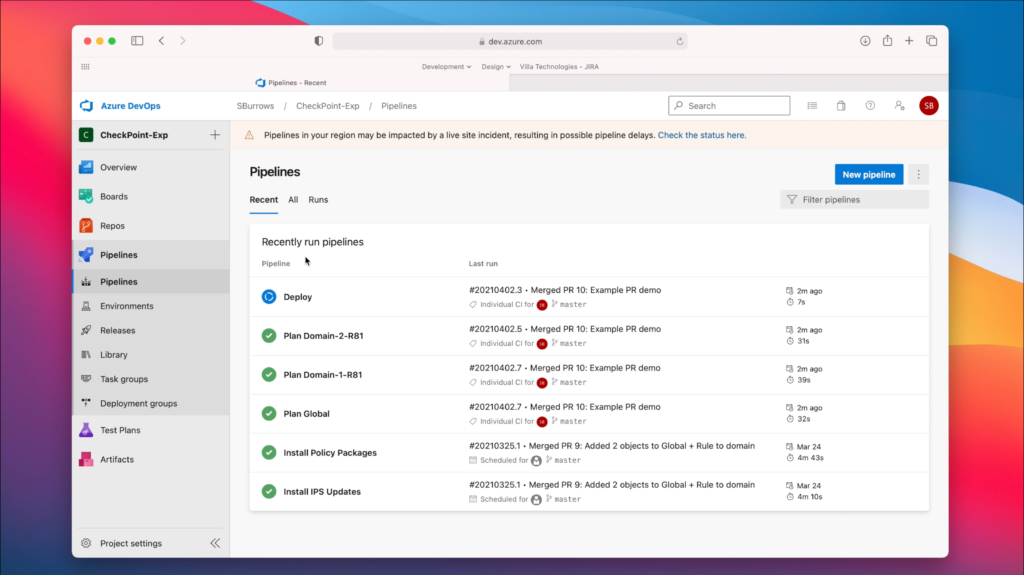Viewport: 1024px width, 575px height.
Task: Open Safari downloads icon
Action: 865,41
